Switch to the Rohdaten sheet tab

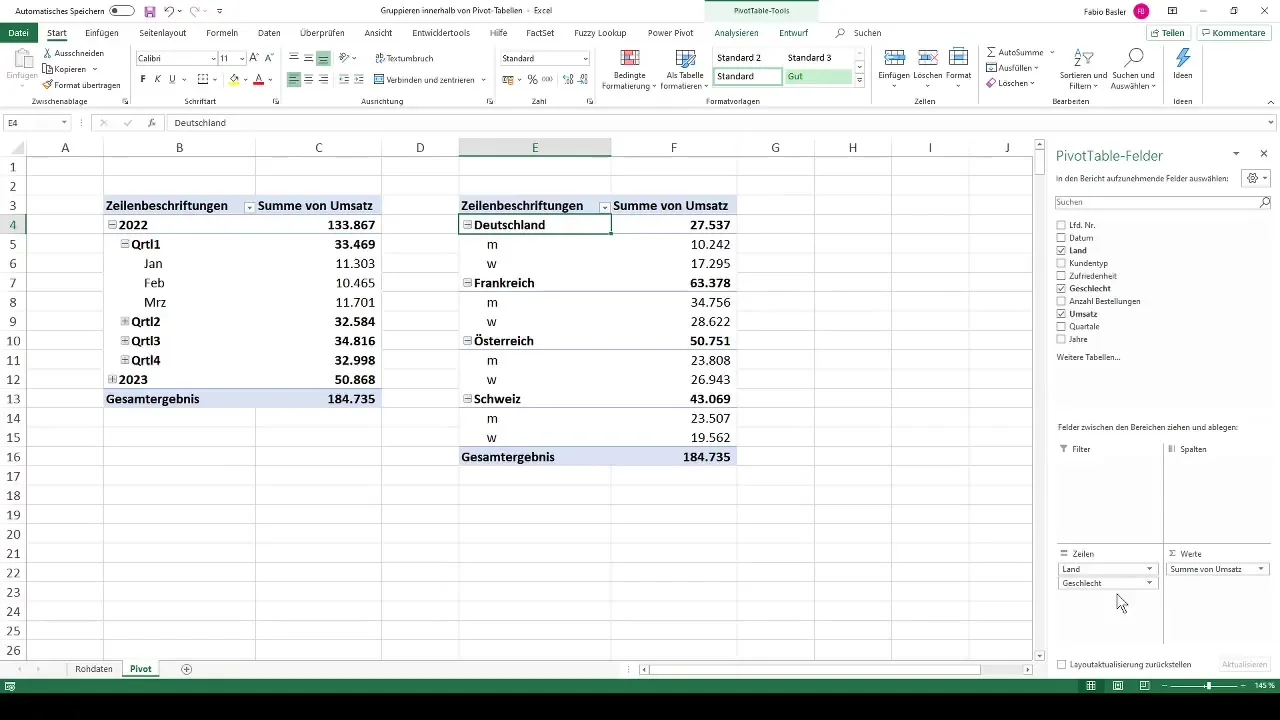click(x=94, y=669)
